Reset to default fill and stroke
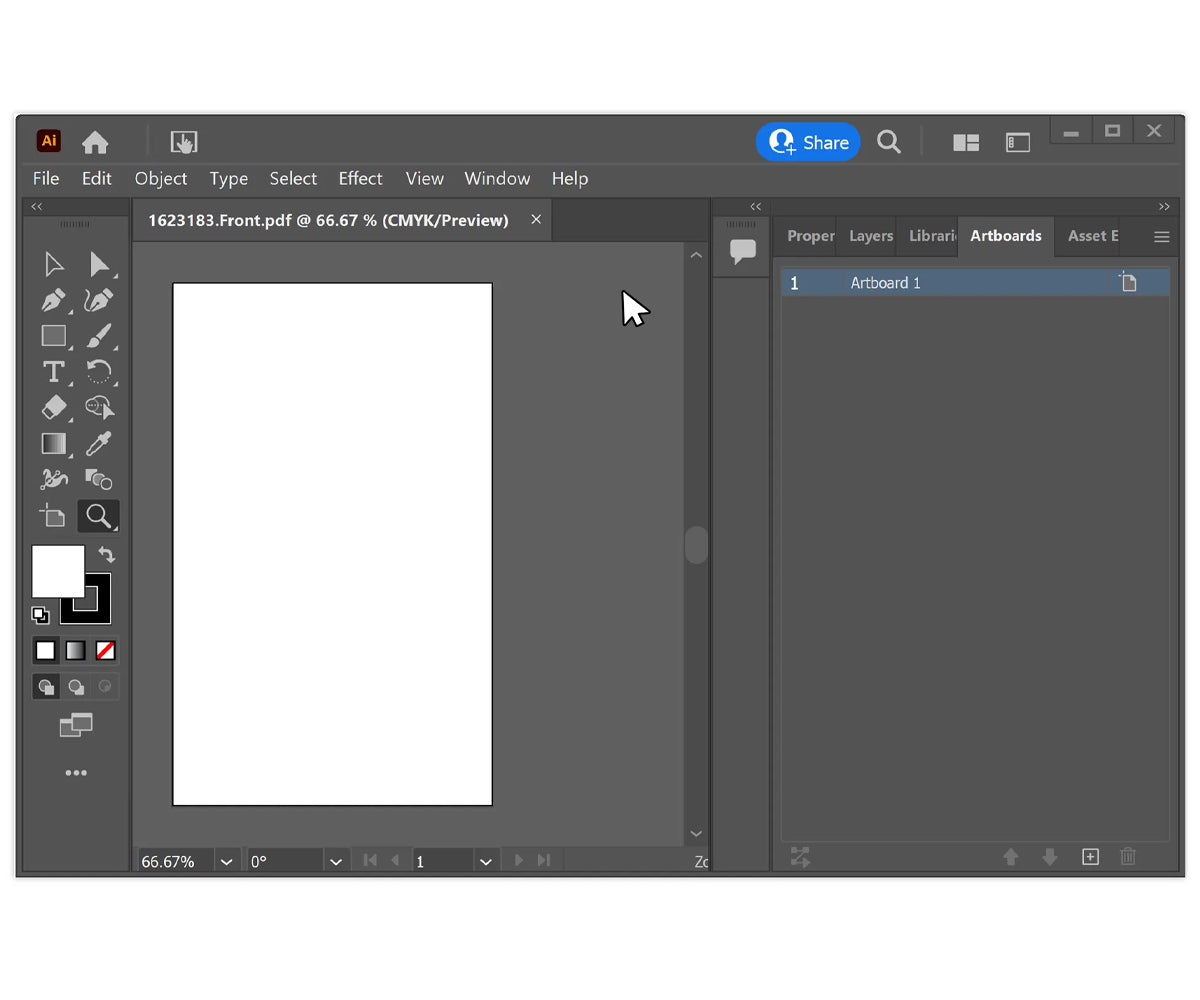This screenshot has height=1000, width=1200. click(x=40, y=615)
